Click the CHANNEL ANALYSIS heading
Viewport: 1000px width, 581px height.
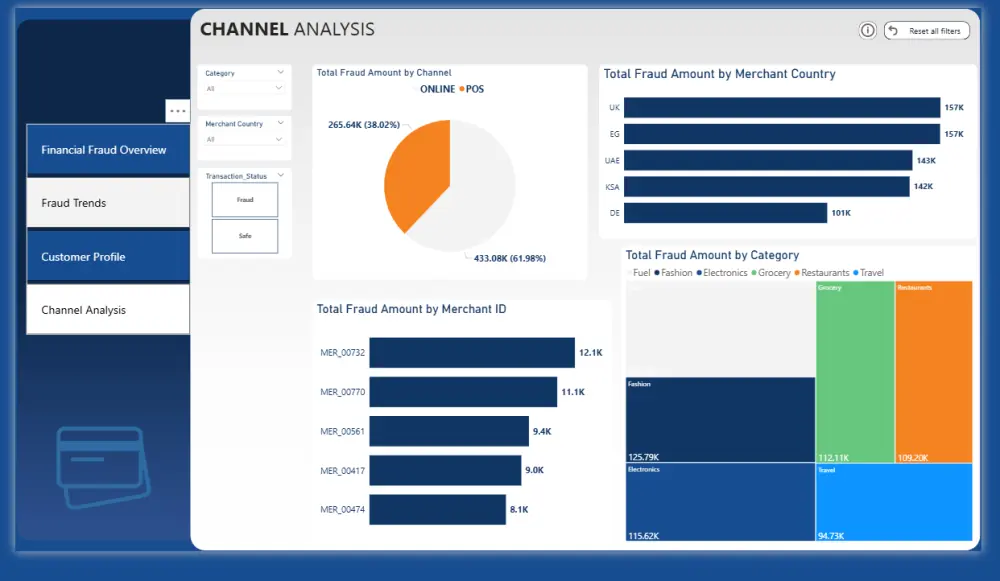288,29
